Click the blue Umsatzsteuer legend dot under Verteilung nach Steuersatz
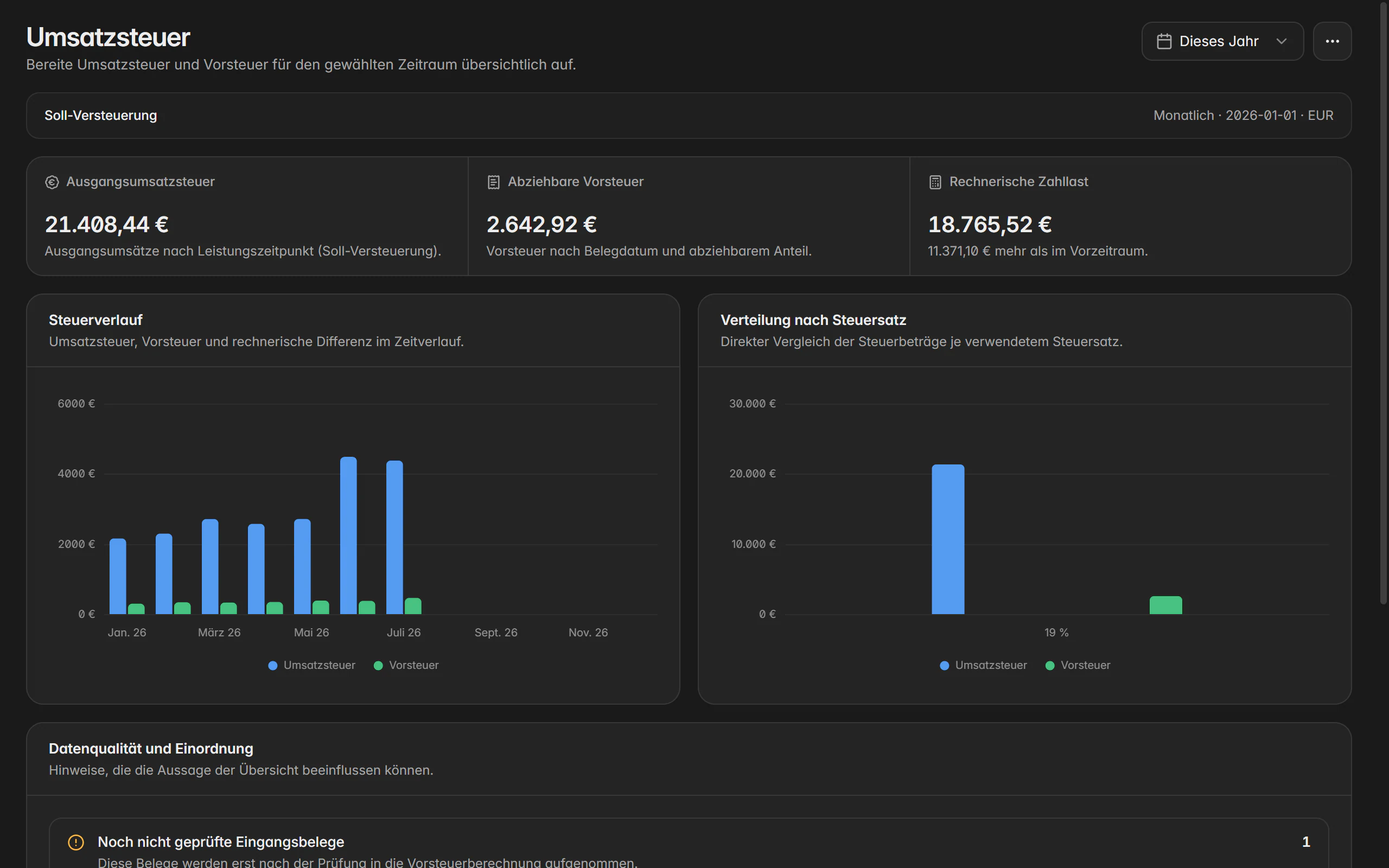The image size is (1389, 868). point(944,665)
